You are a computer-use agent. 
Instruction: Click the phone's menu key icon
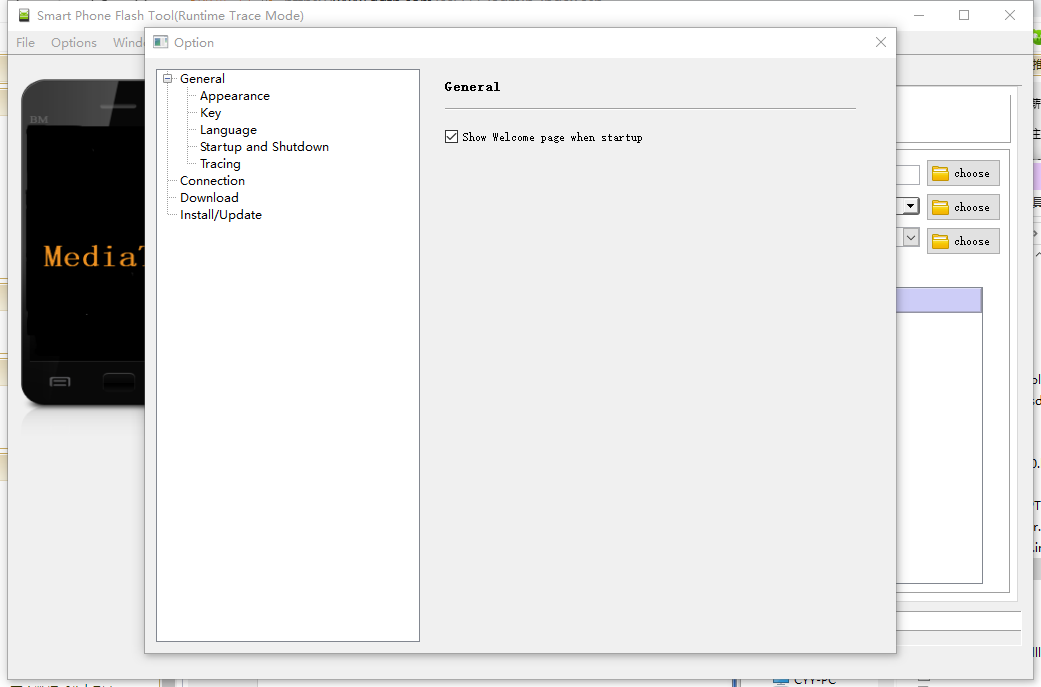click(x=60, y=382)
